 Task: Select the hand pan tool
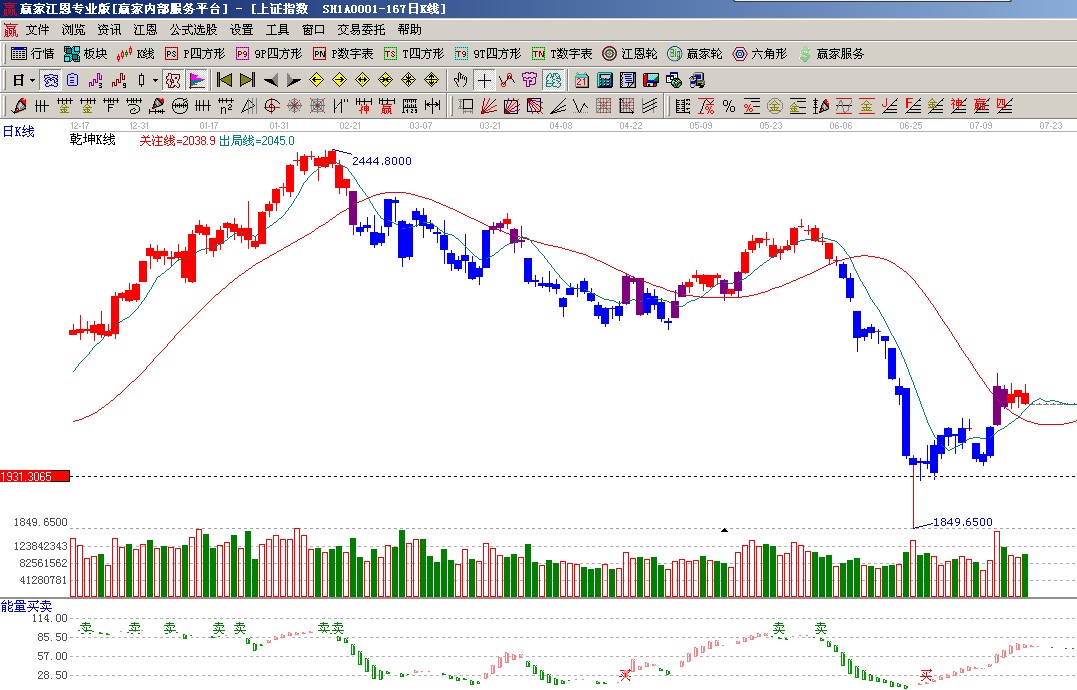tap(460, 80)
